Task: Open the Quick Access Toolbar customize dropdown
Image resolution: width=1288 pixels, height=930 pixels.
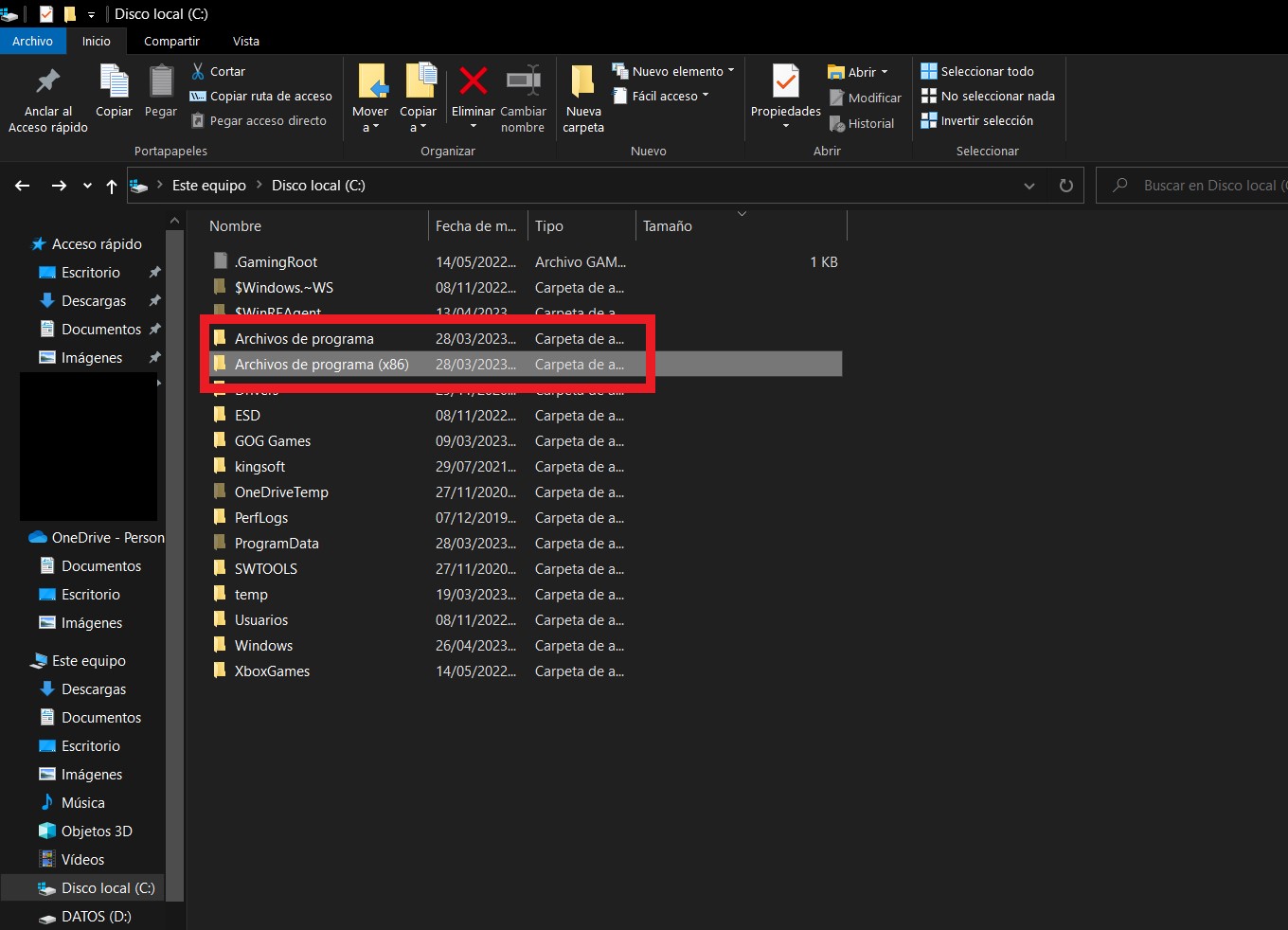Action: pyautogui.click(x=91, y=14)
